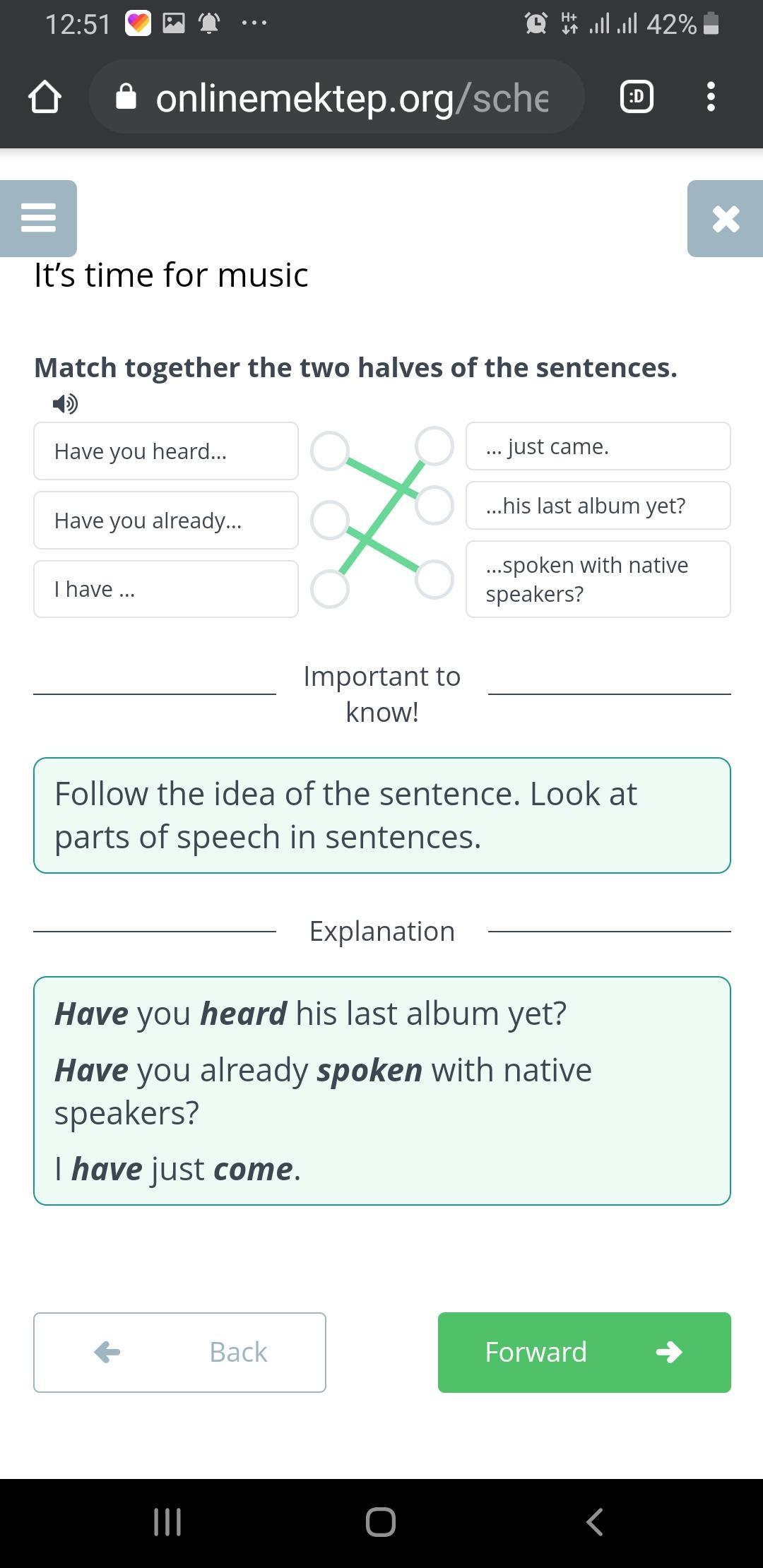Play the audio speaker icon

click(65, 404)
